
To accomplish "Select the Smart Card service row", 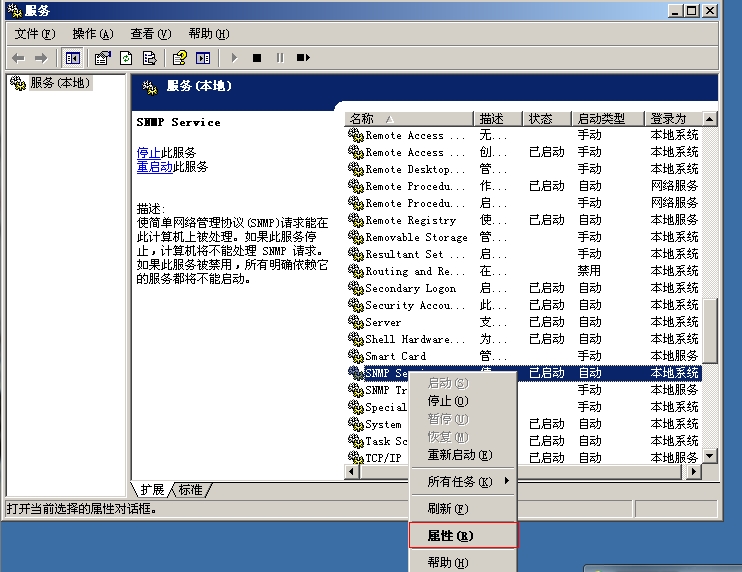I will coord(524,356).
